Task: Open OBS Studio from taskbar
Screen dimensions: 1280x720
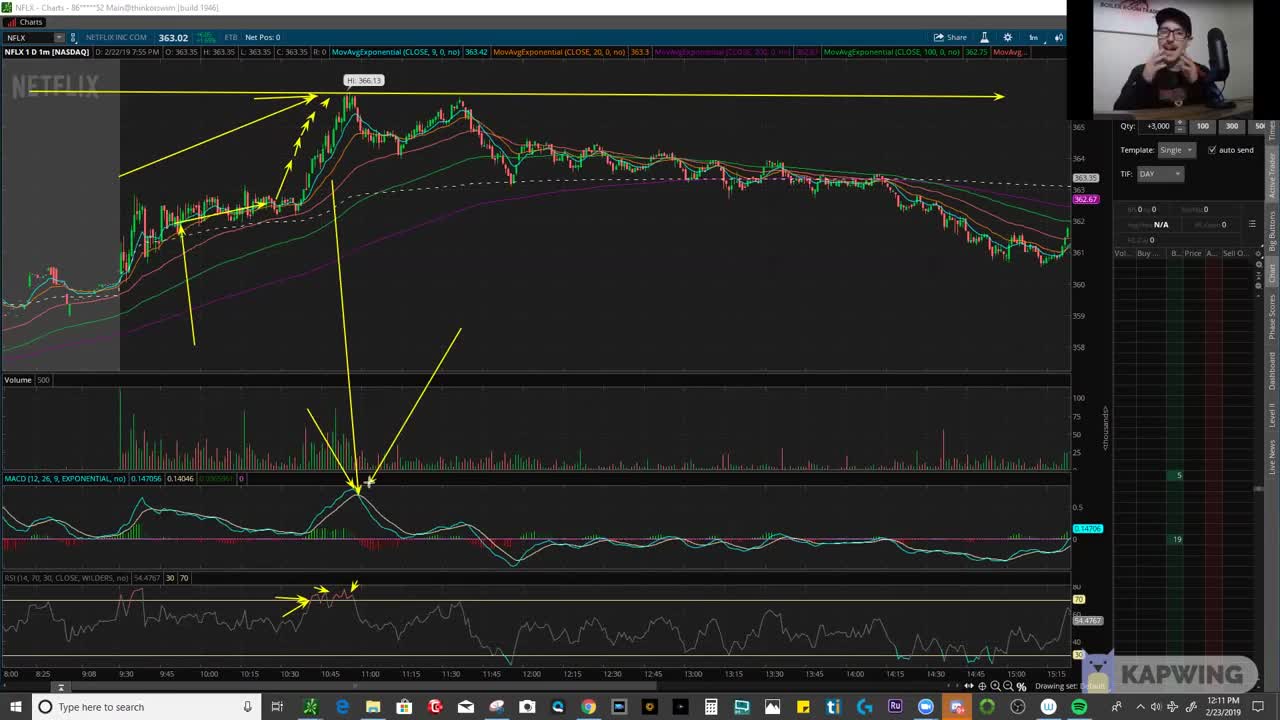Action: click(x=1018, y=707)
